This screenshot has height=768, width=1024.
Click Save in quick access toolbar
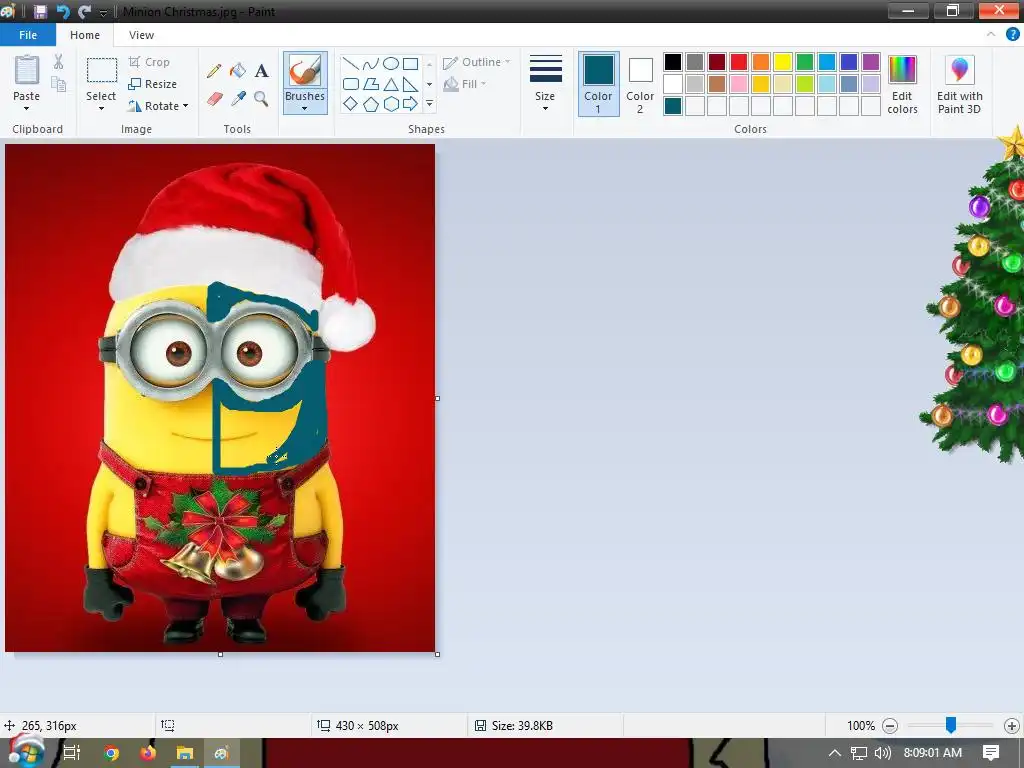tap(40, 11)
